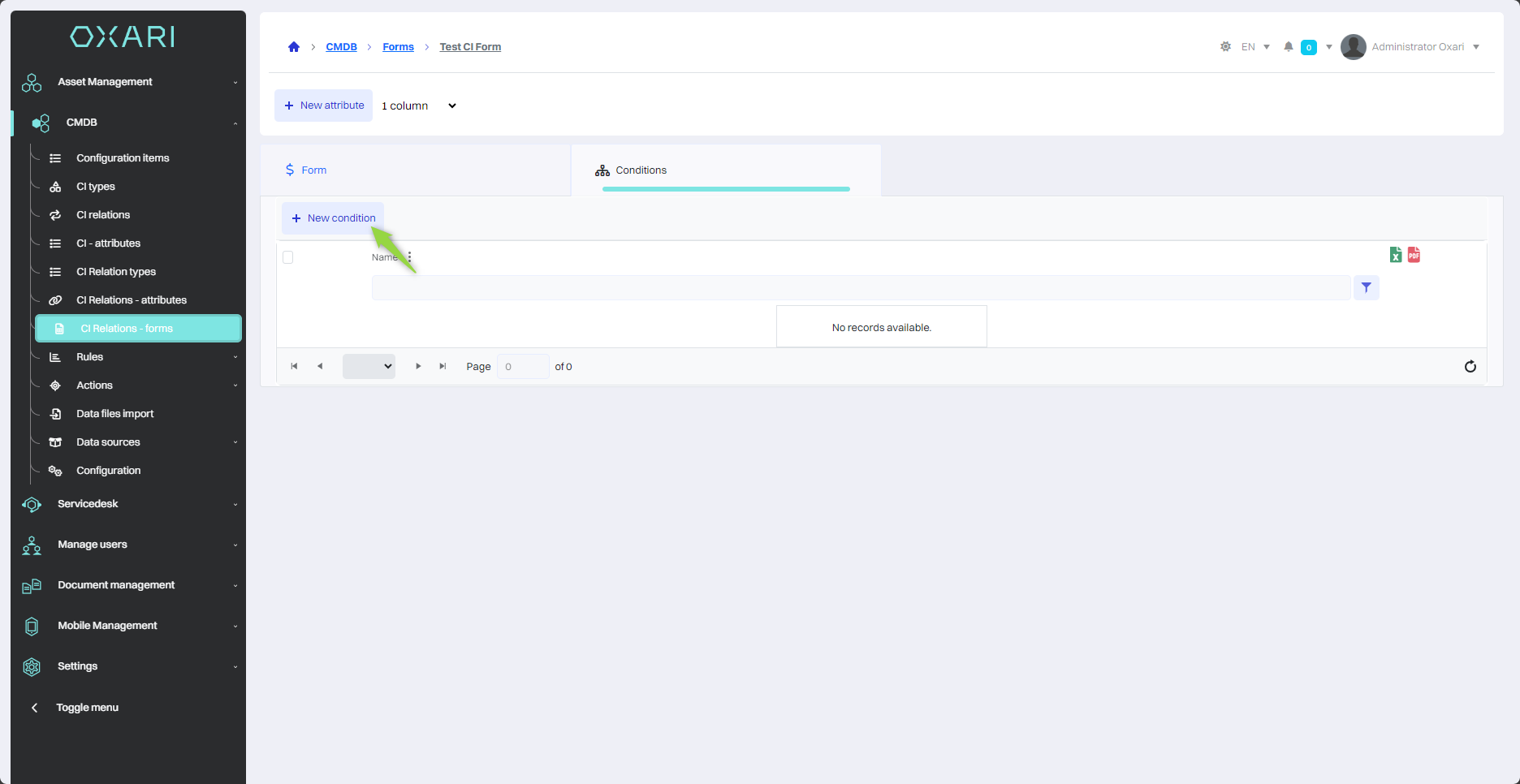Image resolution: width=1520 pixels, height=784 pixels.
Task: Follow the Forms breadcrumb link
Action: click(398, 47)
